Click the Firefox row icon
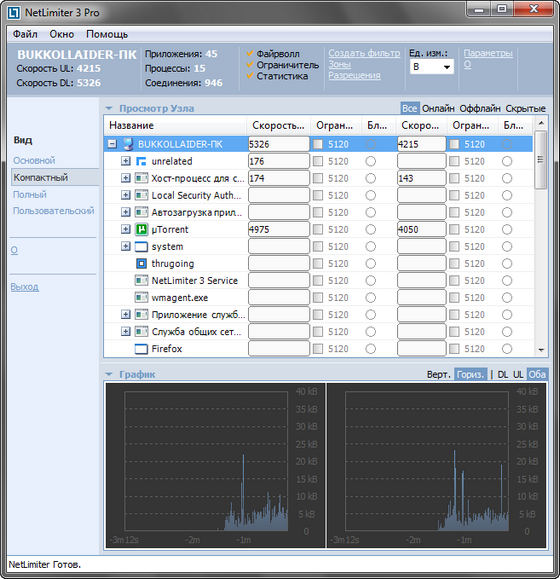 [141, 349]
